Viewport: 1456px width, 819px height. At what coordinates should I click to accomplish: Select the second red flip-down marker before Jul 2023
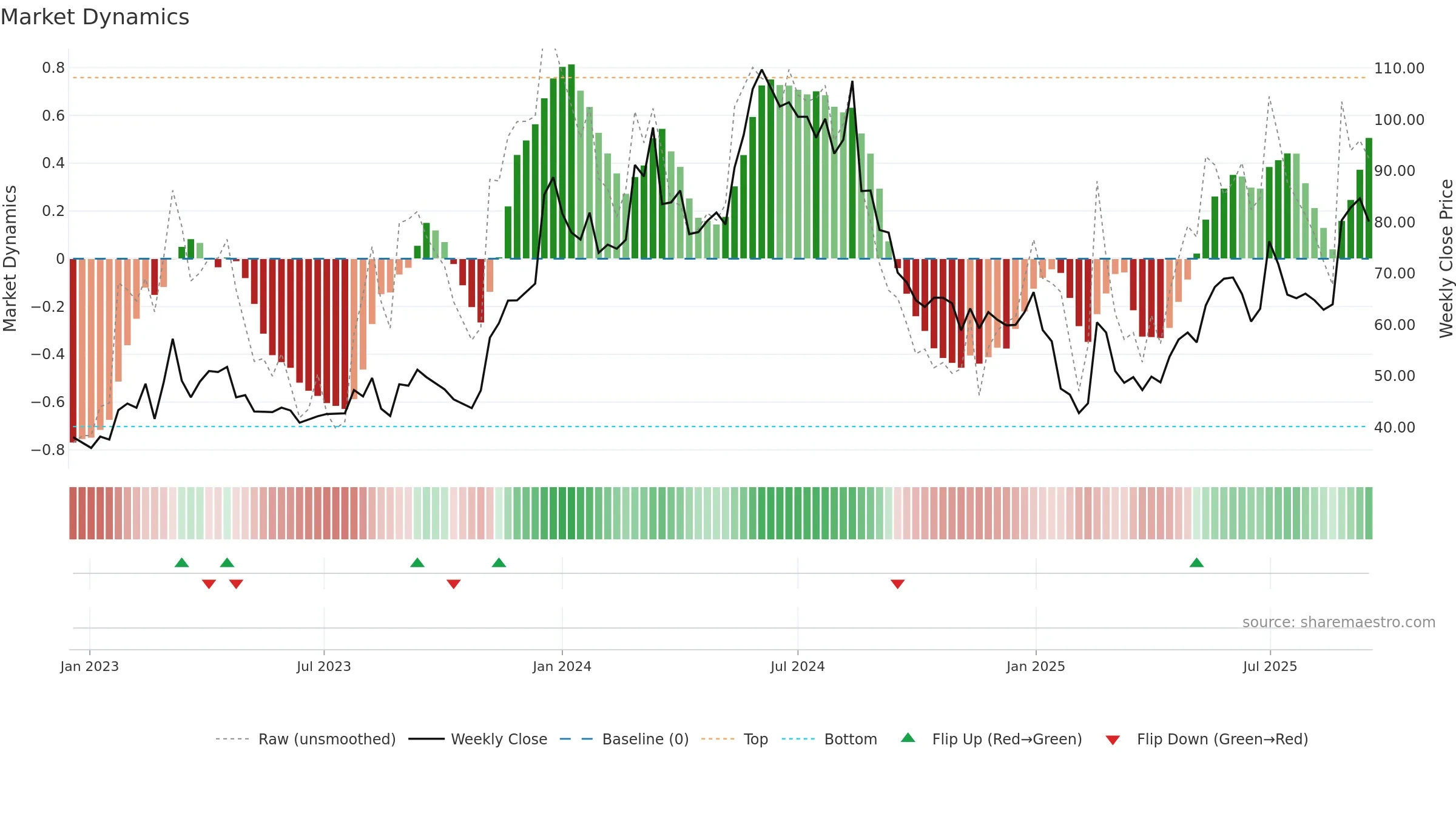pos(236,584)
